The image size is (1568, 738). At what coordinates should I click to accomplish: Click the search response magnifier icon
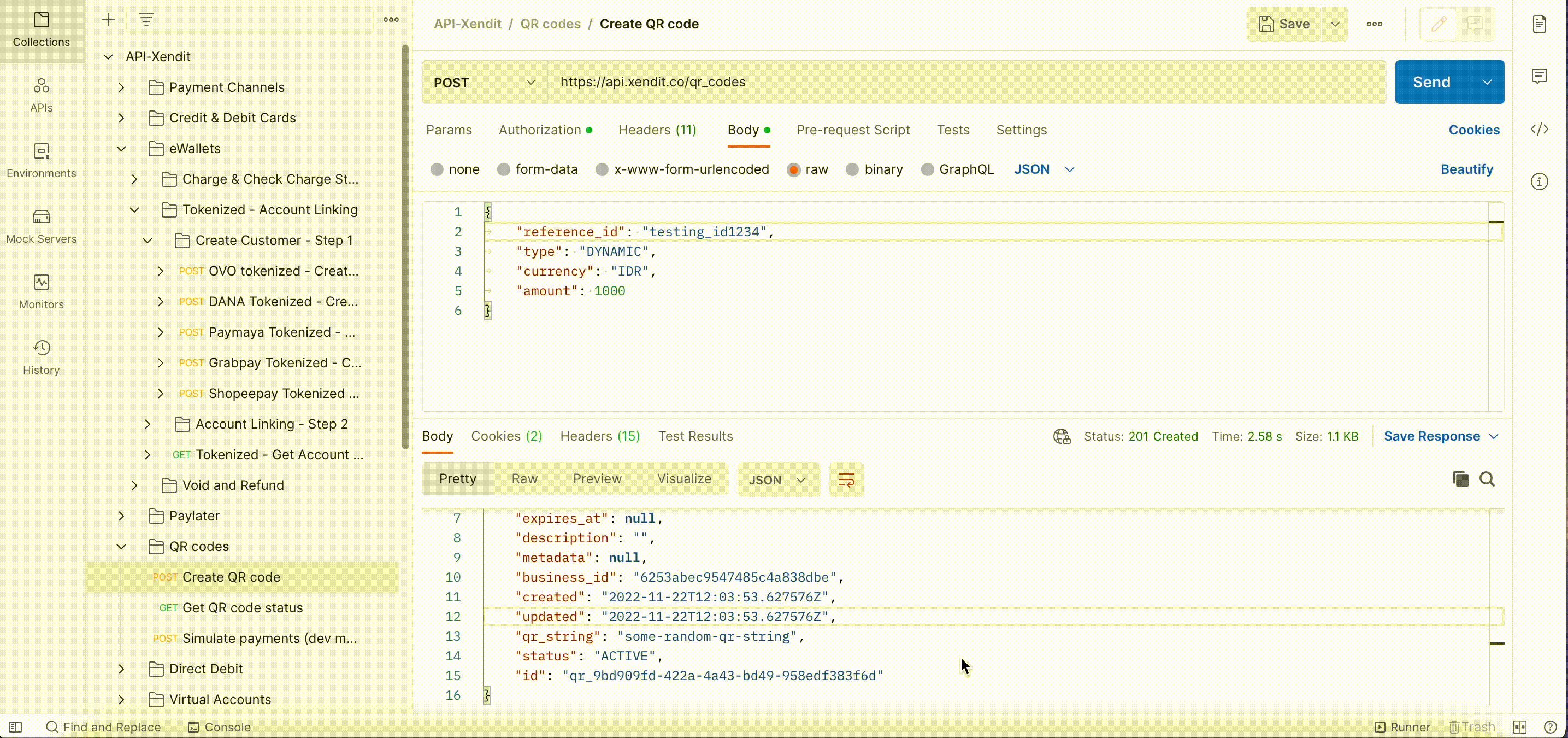click(1487, 479)
